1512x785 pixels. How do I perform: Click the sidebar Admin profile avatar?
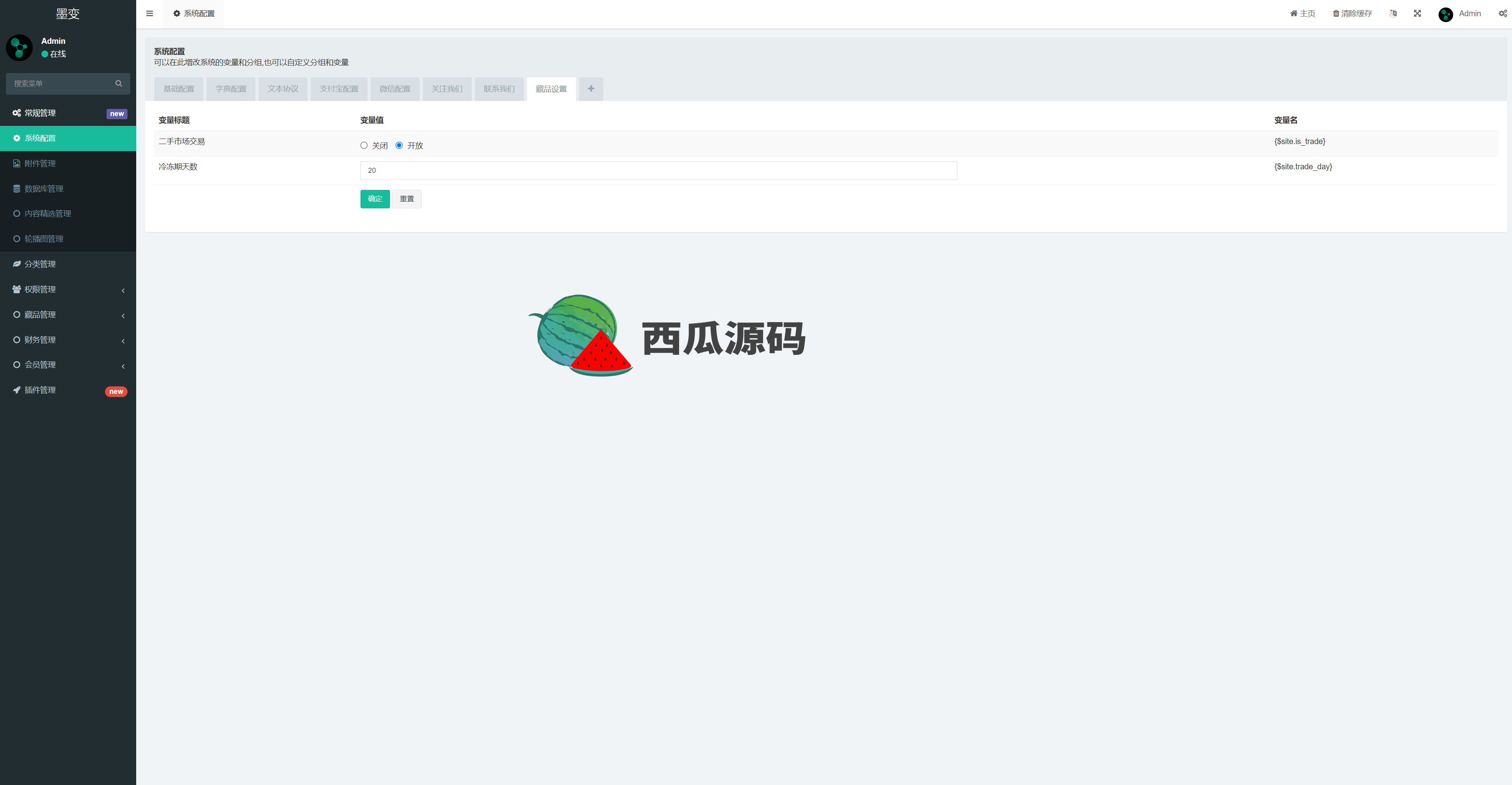(x=19, y=47)
